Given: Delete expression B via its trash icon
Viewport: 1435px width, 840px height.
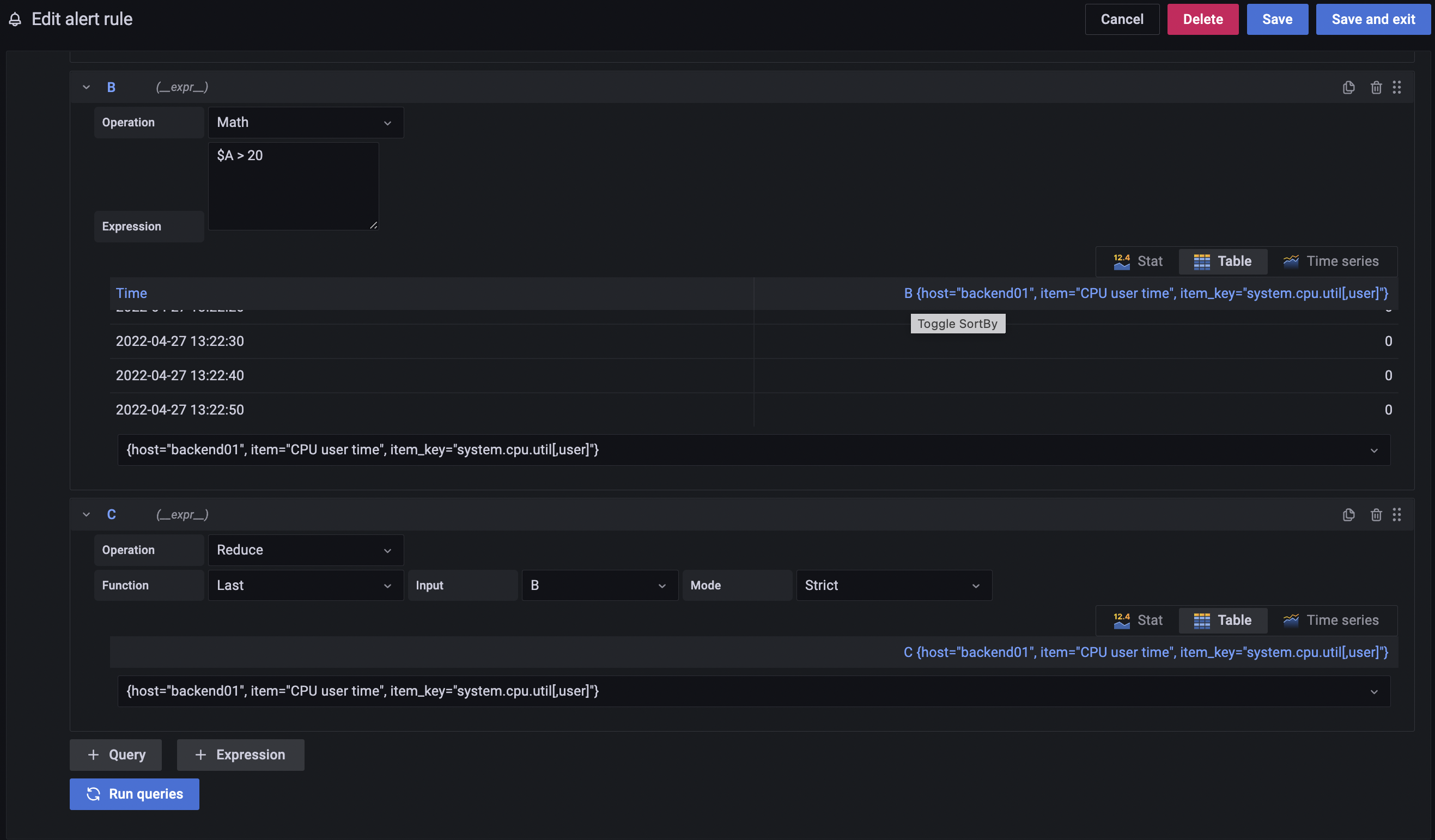Looking at the screenshot, I should [x=1376, y=87].
